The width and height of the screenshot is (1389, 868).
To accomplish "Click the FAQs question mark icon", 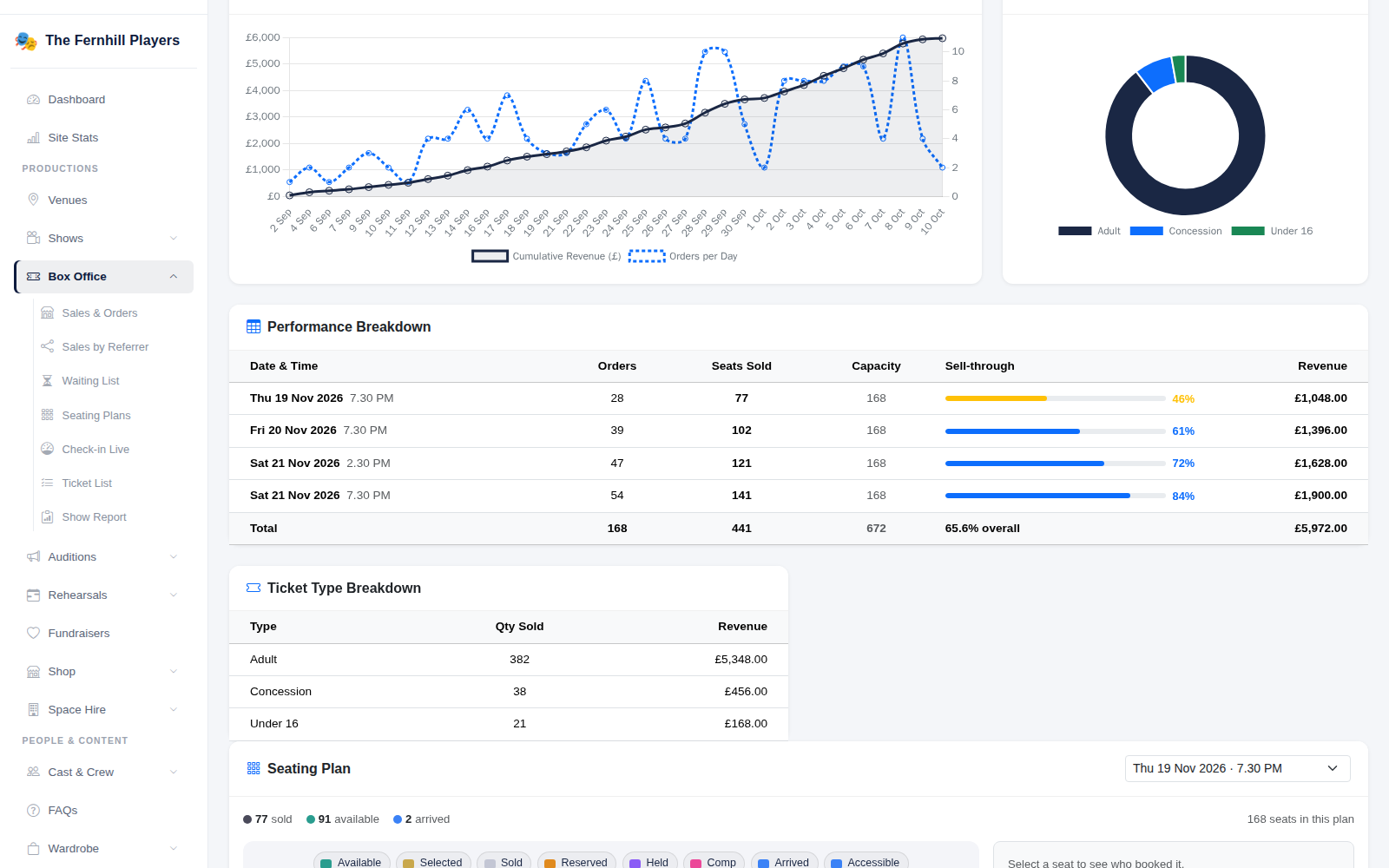I will (33, 811).
